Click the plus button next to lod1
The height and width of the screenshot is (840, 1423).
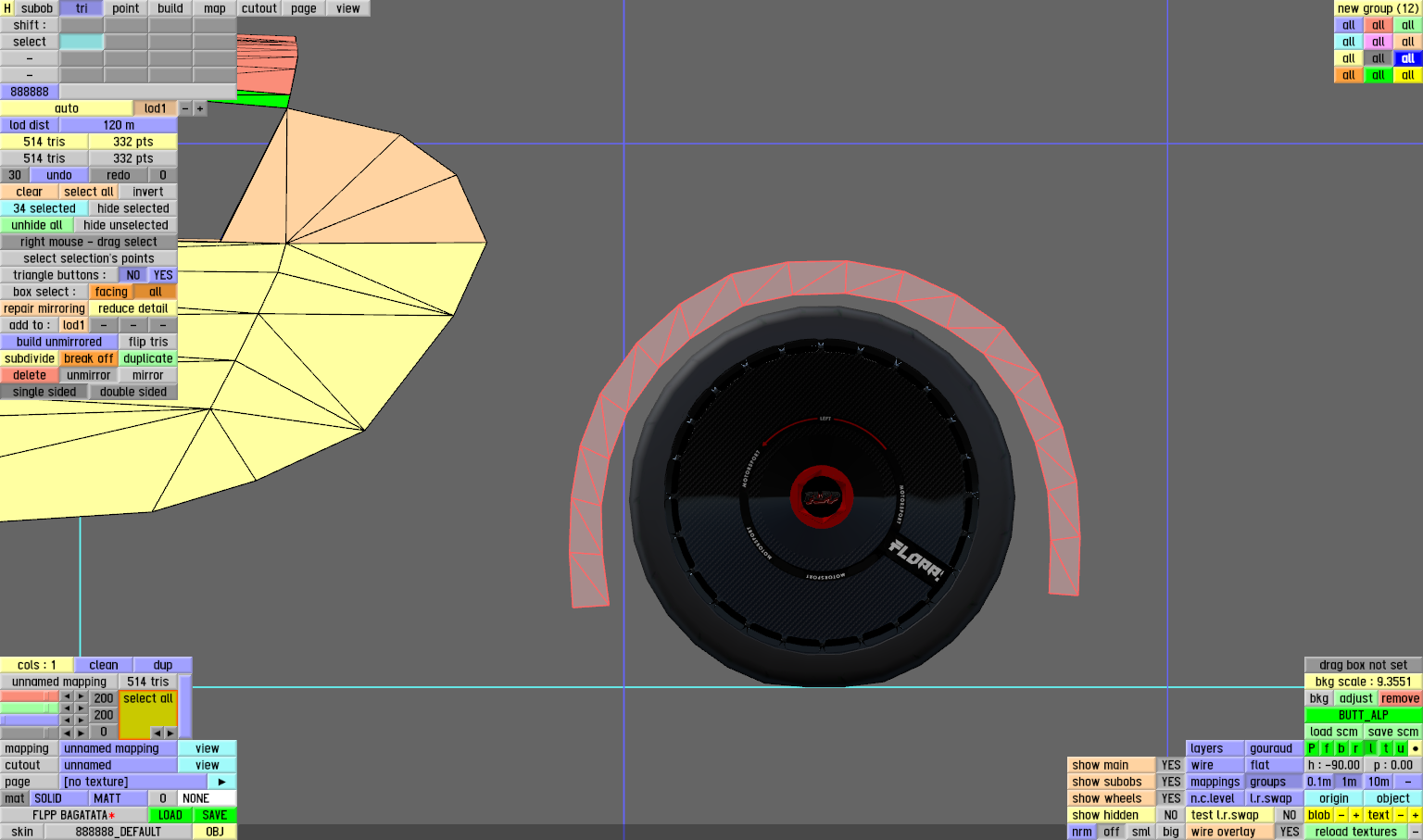tap(199, 108)
